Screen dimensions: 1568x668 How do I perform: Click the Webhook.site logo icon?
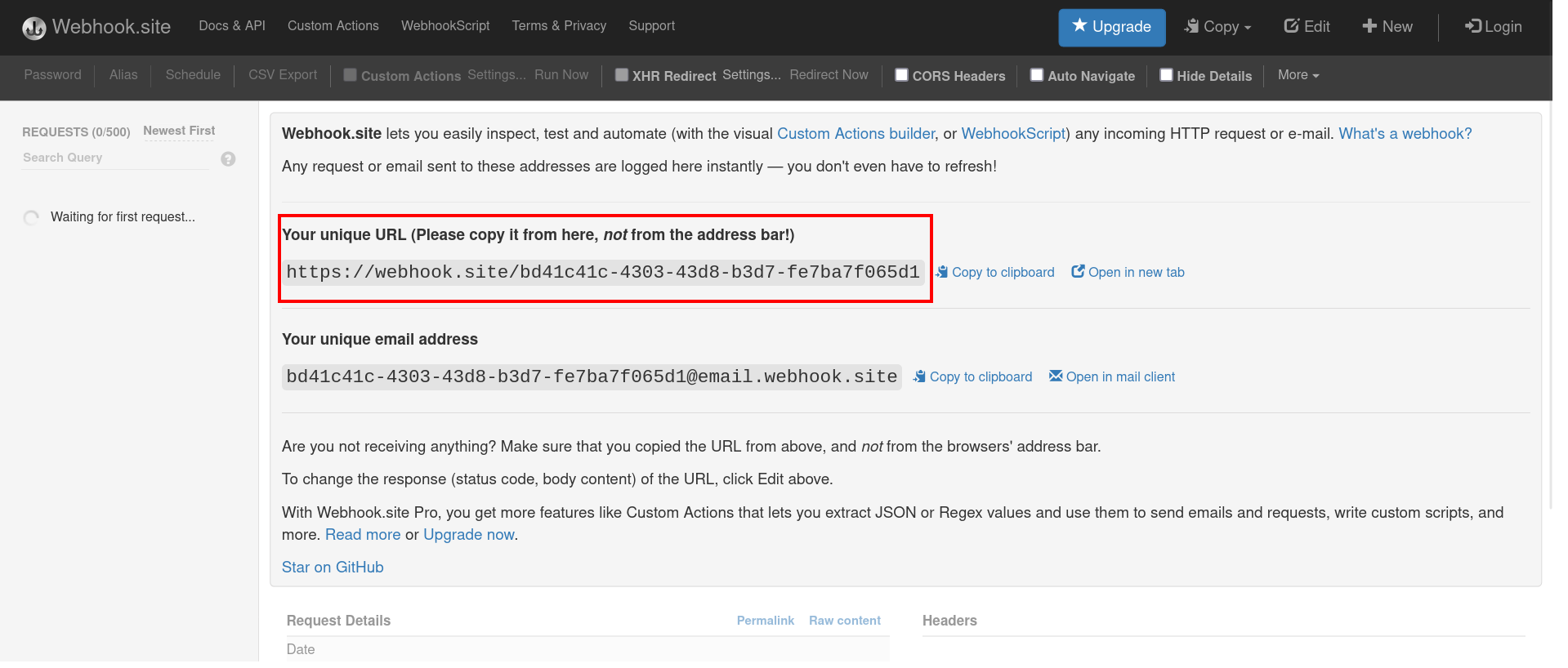tap(34, 29)
